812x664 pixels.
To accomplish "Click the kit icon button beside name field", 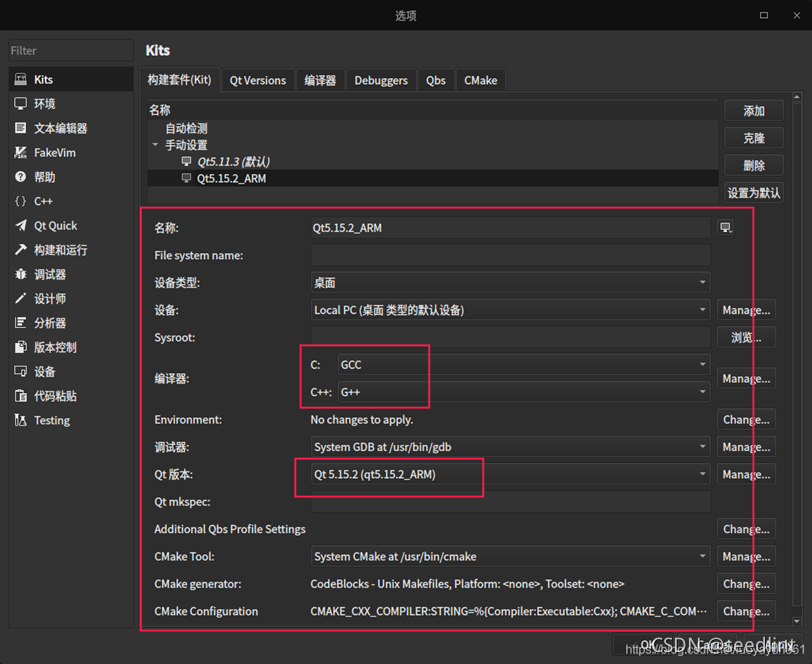I will coord(726,227).
